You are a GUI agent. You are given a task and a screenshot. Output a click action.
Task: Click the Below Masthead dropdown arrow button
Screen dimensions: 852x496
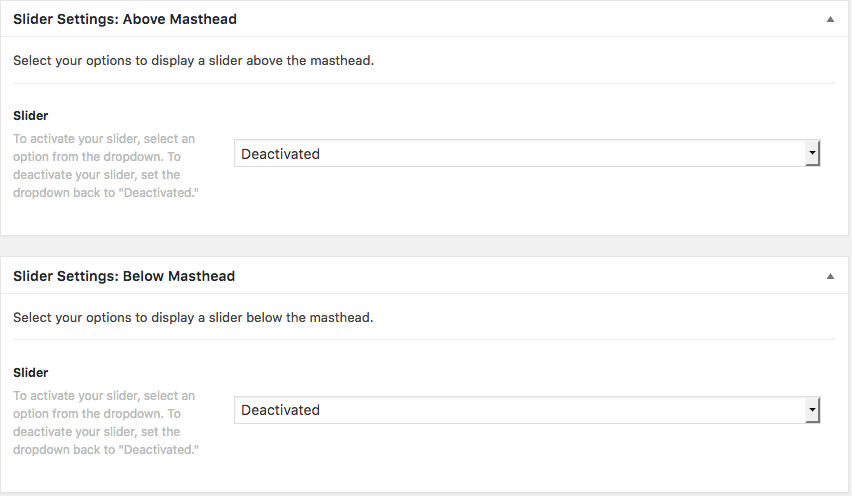[813, 410]
